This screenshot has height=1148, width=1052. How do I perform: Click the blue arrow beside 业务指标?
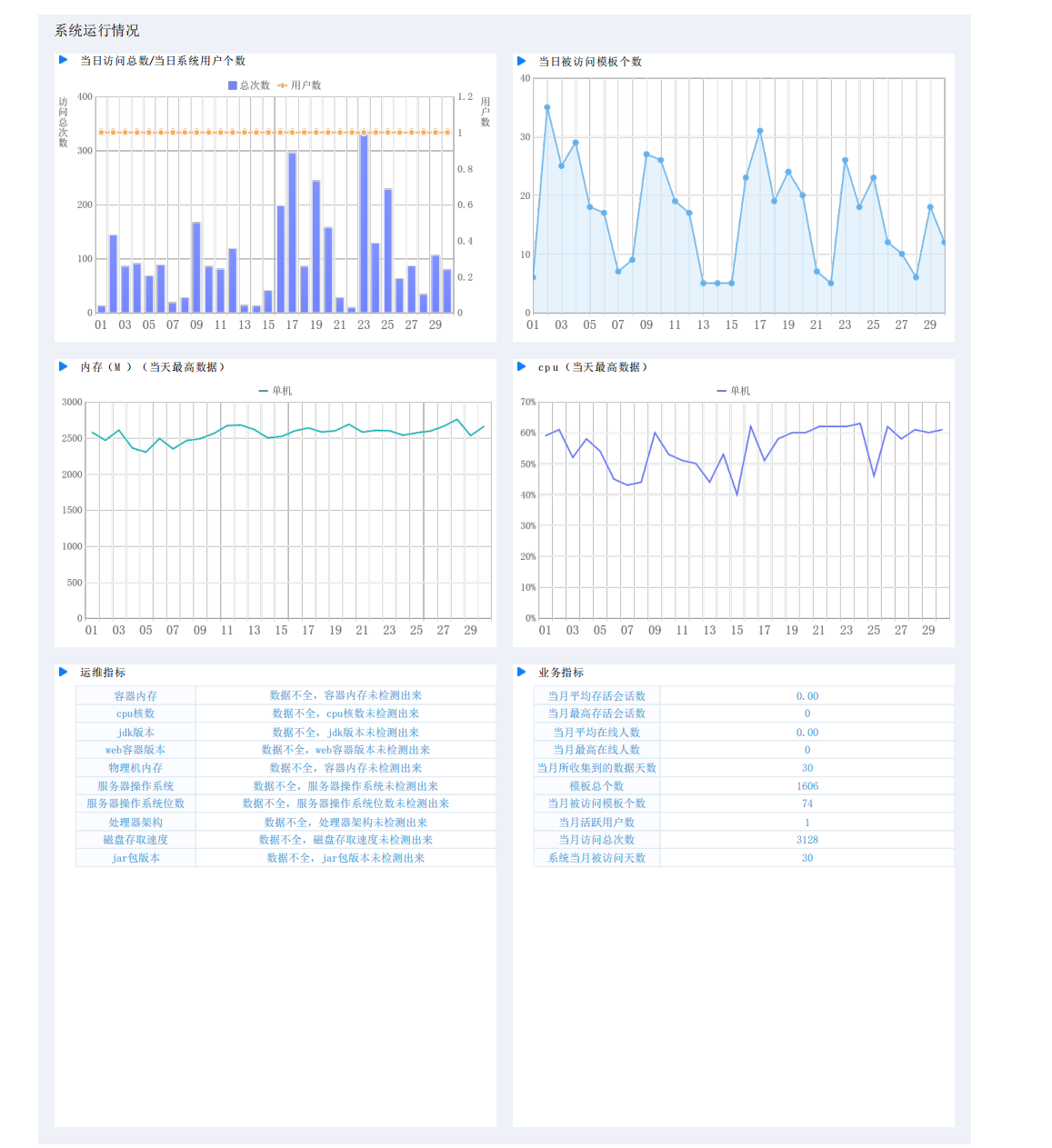click(x=522, y=672)
